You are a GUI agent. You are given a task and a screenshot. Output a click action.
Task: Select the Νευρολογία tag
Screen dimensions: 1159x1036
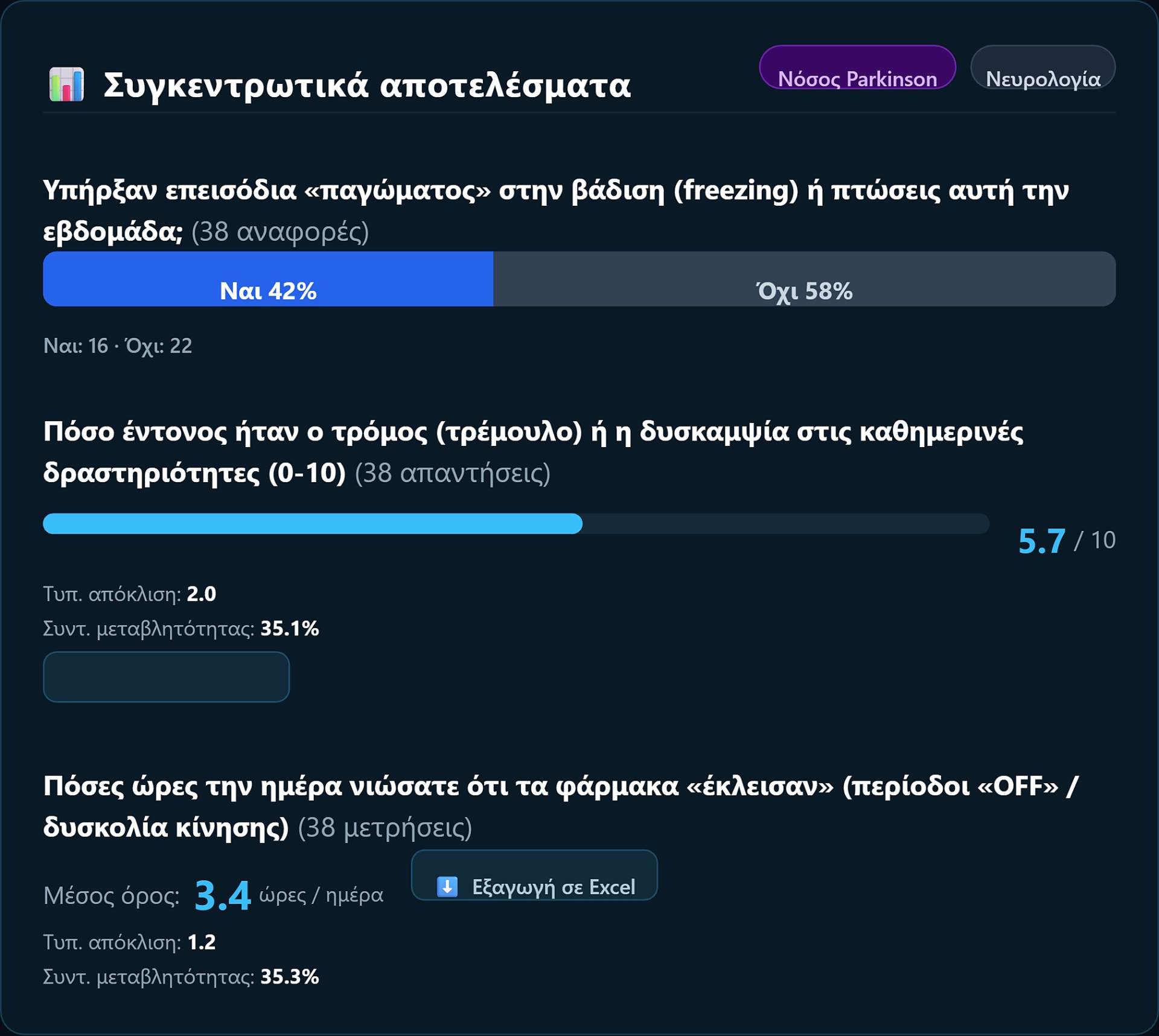1042,67
